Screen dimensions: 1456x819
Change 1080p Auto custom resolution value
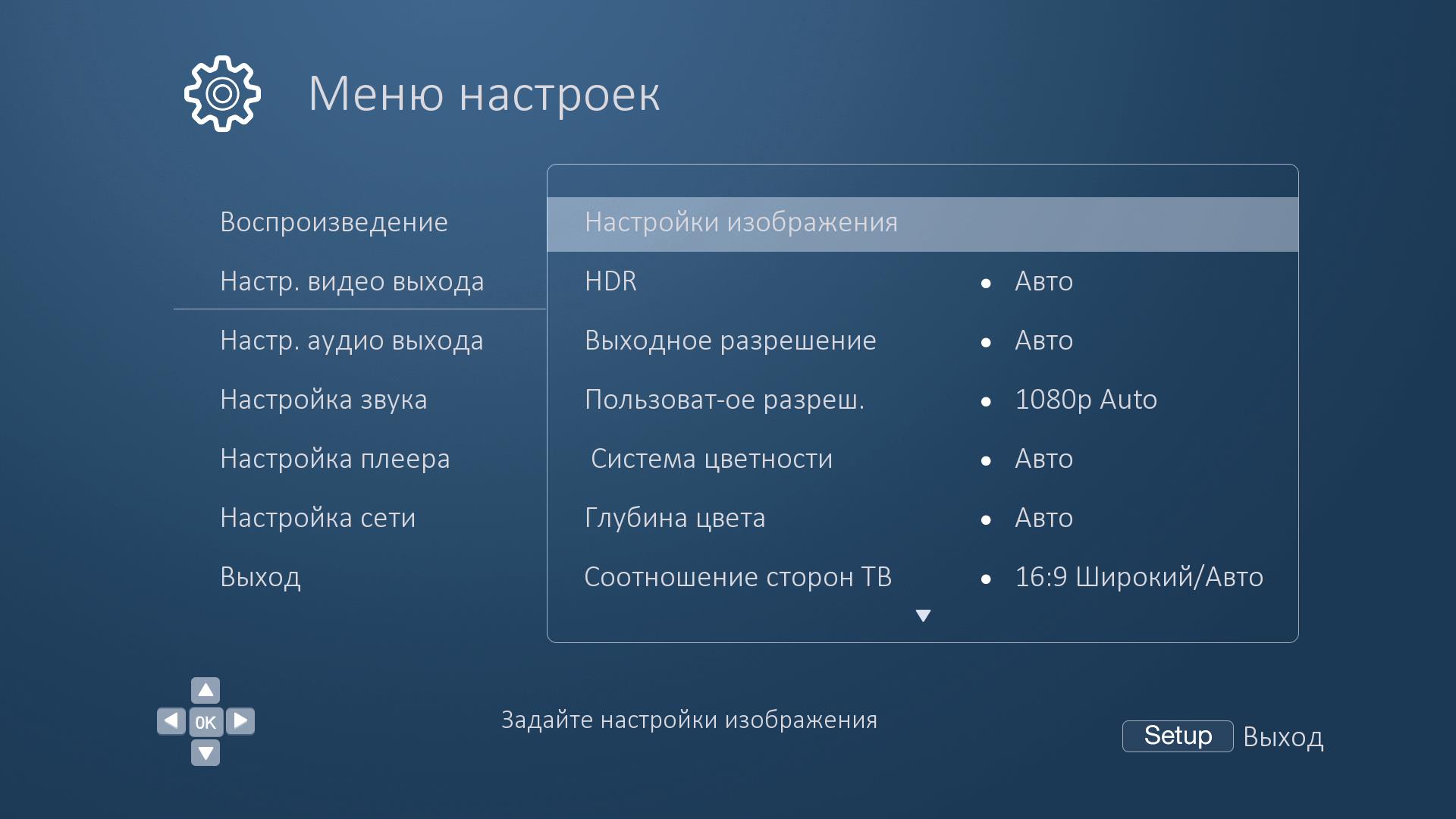coord(1085,400)
